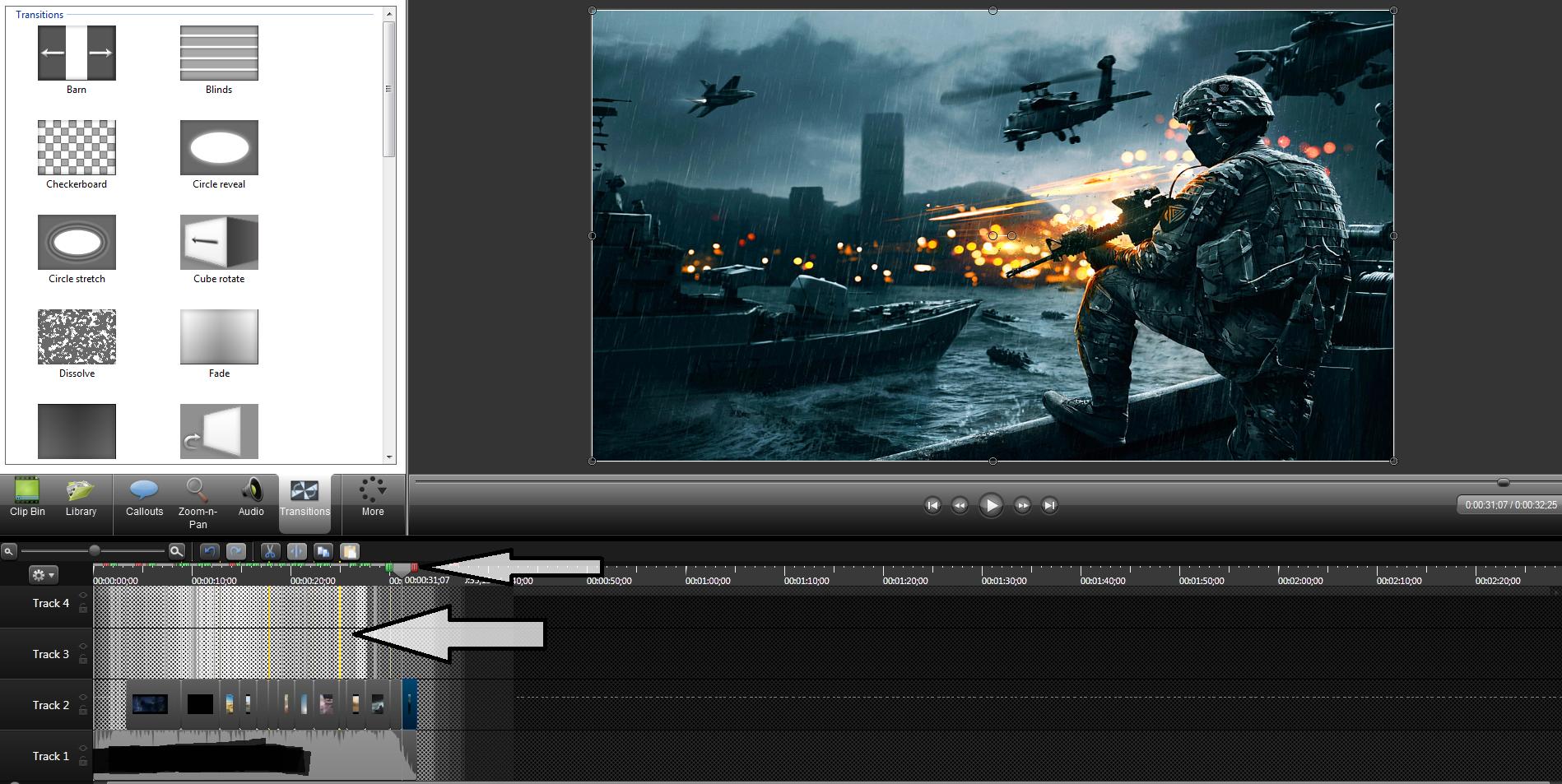Play the video preview
The height and width of the screenshot is (784, 1562).
(991, 505)
